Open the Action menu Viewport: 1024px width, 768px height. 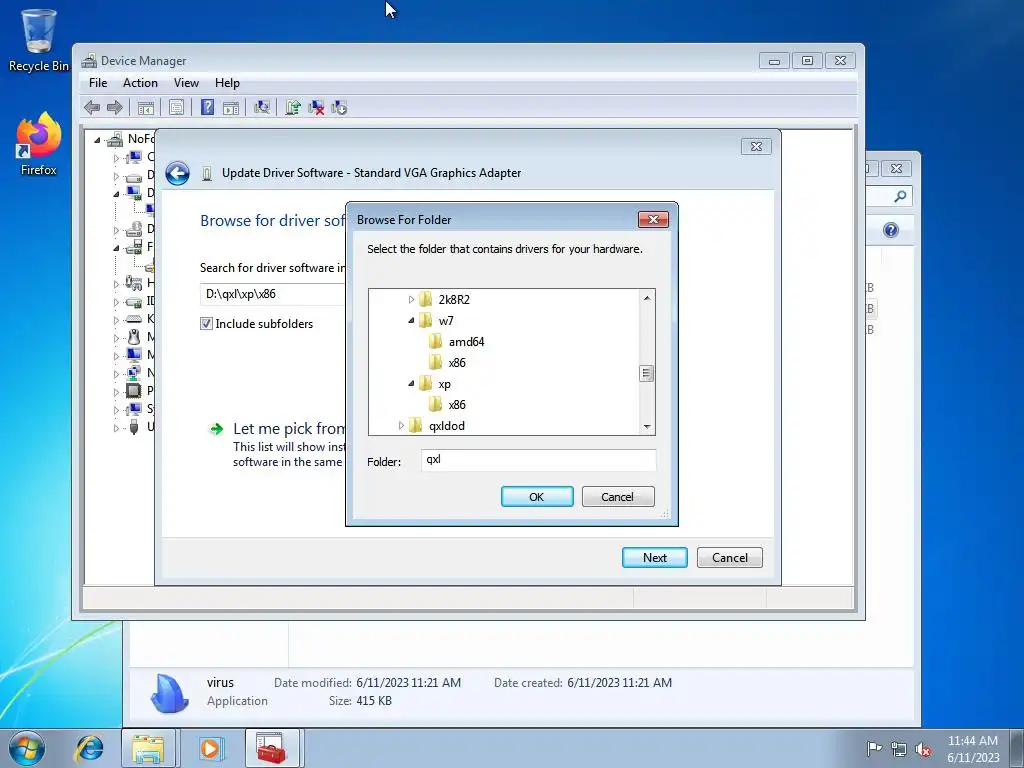[x=140, y=83]
